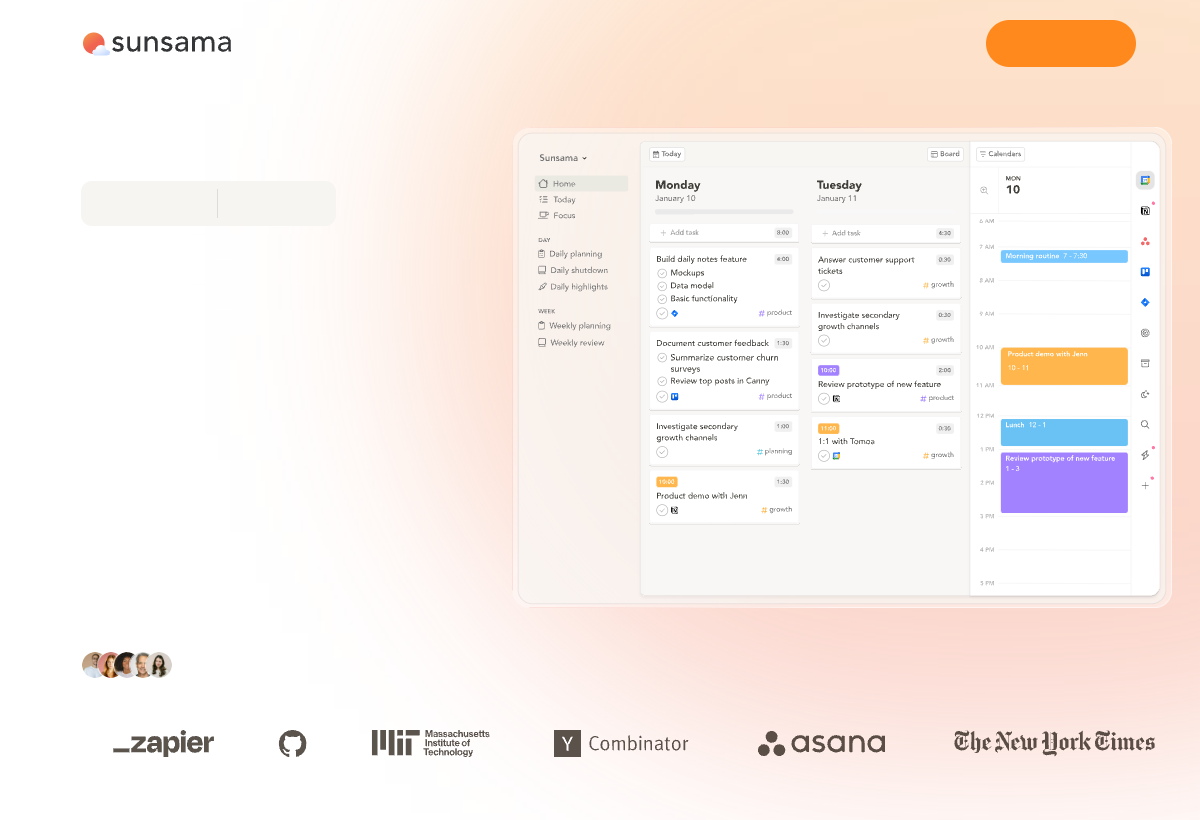Complete Monday's Investigate secondary growth channels task
Screen dimensions: 1200x820
662,452
